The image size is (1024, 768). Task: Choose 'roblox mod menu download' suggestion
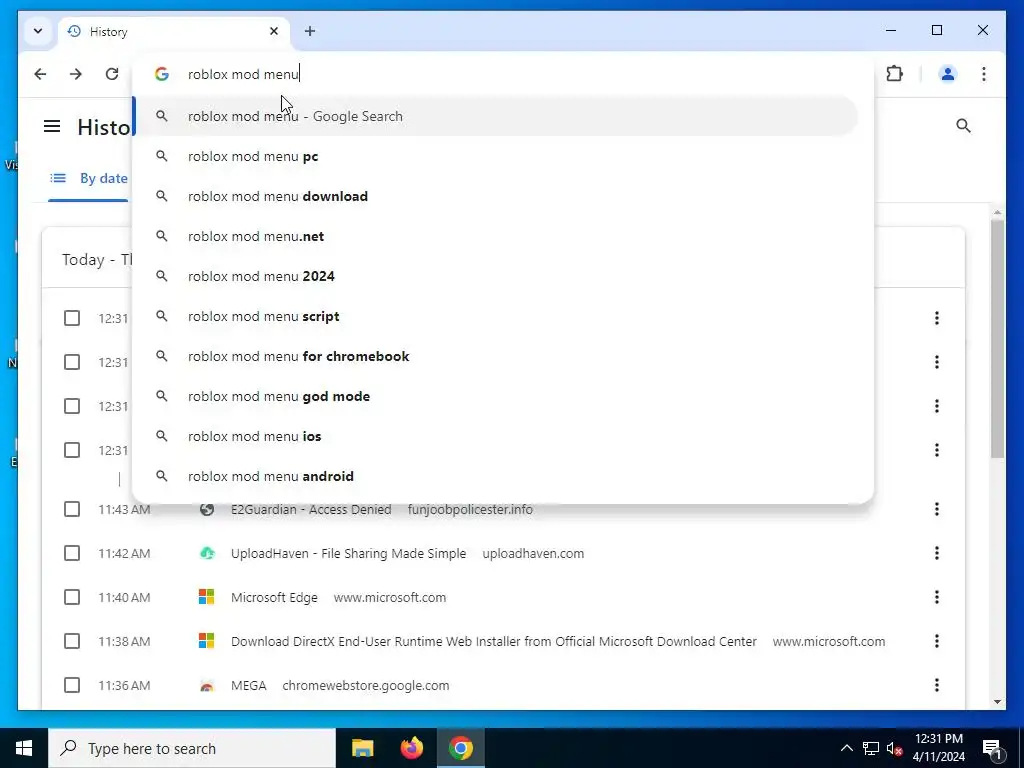click(x=496, y=196)
